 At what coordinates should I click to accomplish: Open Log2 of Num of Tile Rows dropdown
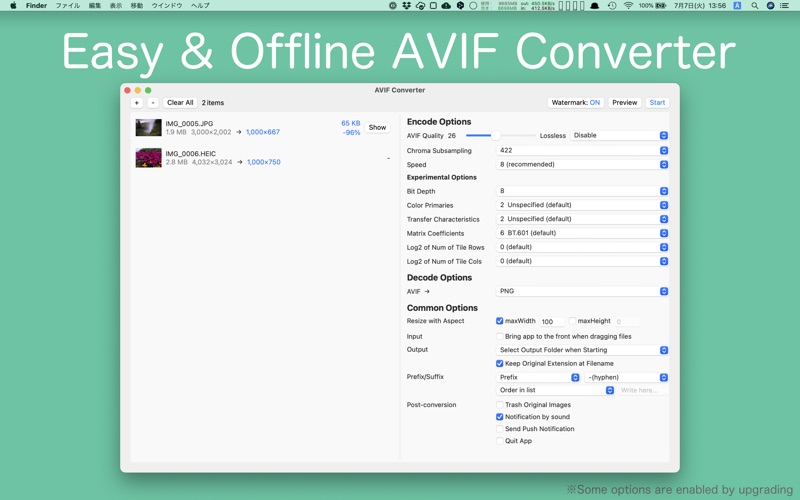point(582,247)
